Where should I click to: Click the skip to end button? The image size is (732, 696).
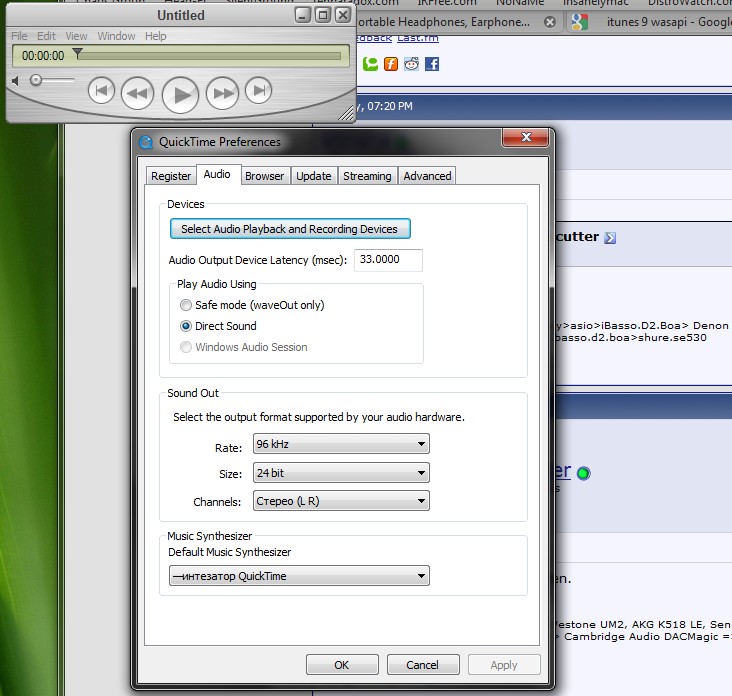tap(259, 90)
